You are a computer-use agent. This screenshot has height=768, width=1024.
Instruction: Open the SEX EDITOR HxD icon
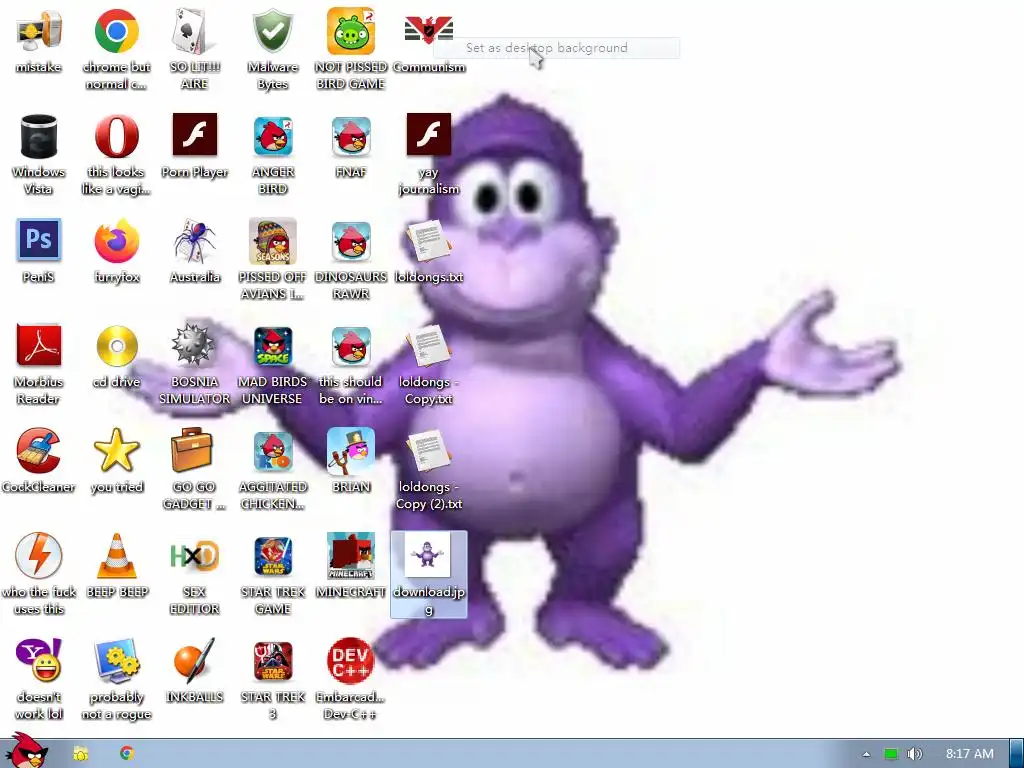[x=194, y=556]
